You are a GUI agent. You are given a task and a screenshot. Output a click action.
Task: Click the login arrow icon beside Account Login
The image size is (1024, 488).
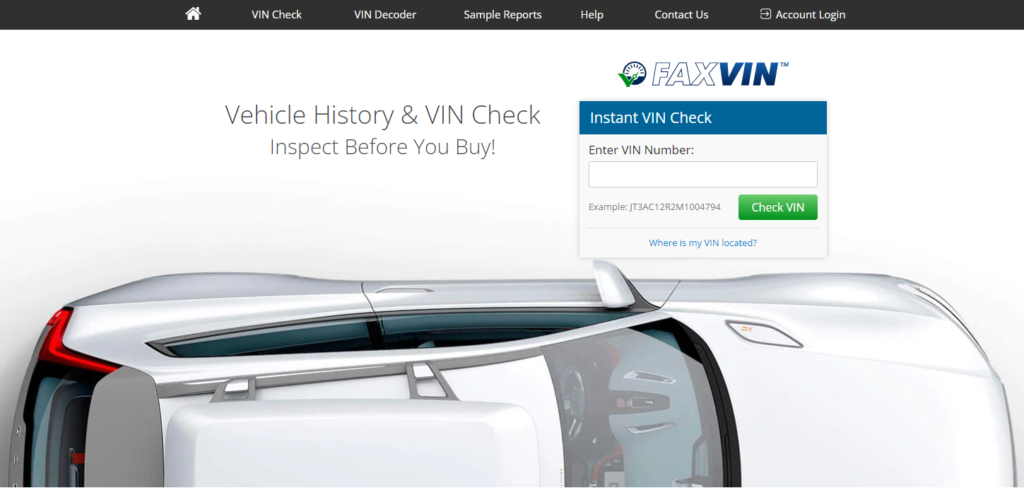point(765,14)
